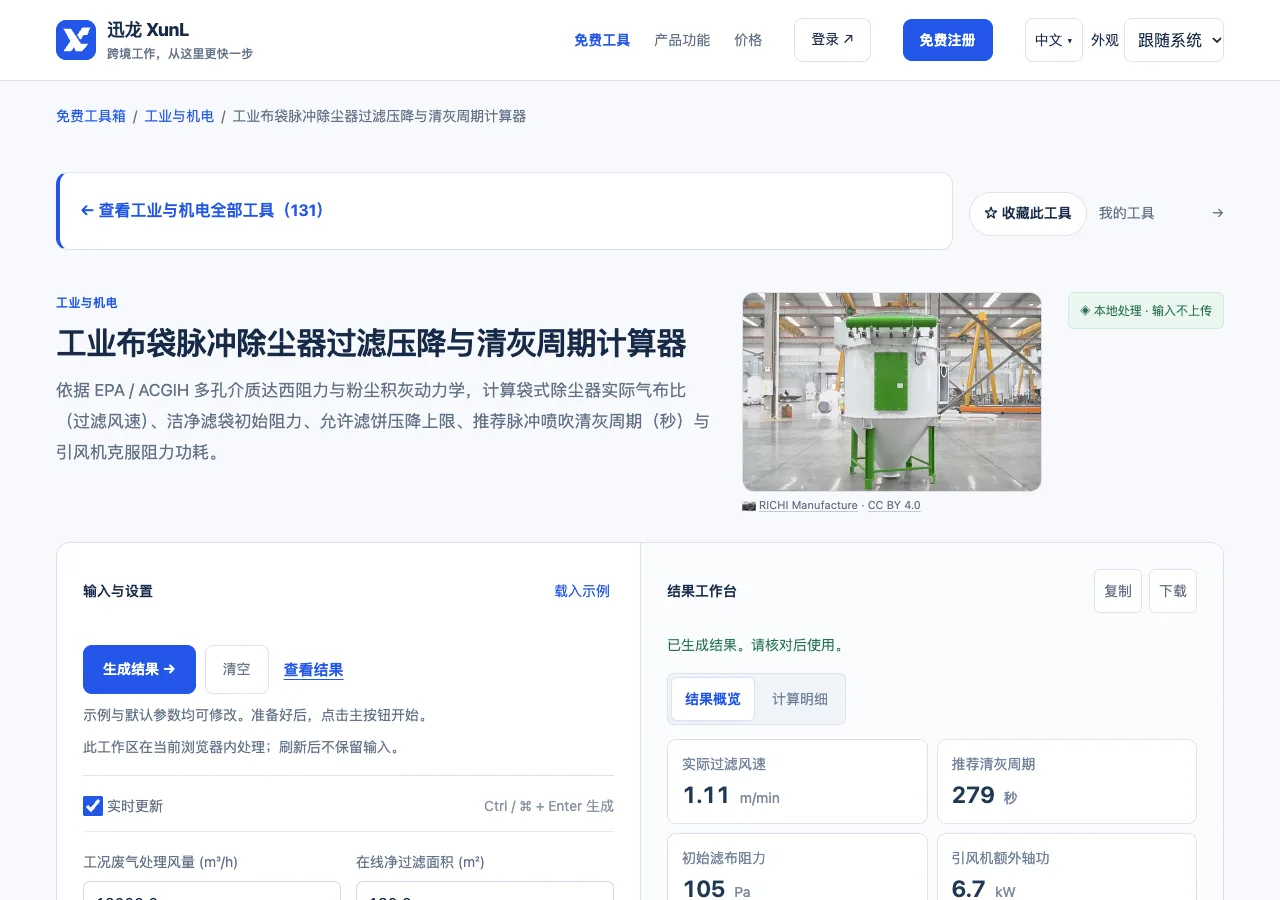The width and height of the screenshot is (1280, 900).
Task: Click the 在线净过滤面积 input field
Action: 485,890
